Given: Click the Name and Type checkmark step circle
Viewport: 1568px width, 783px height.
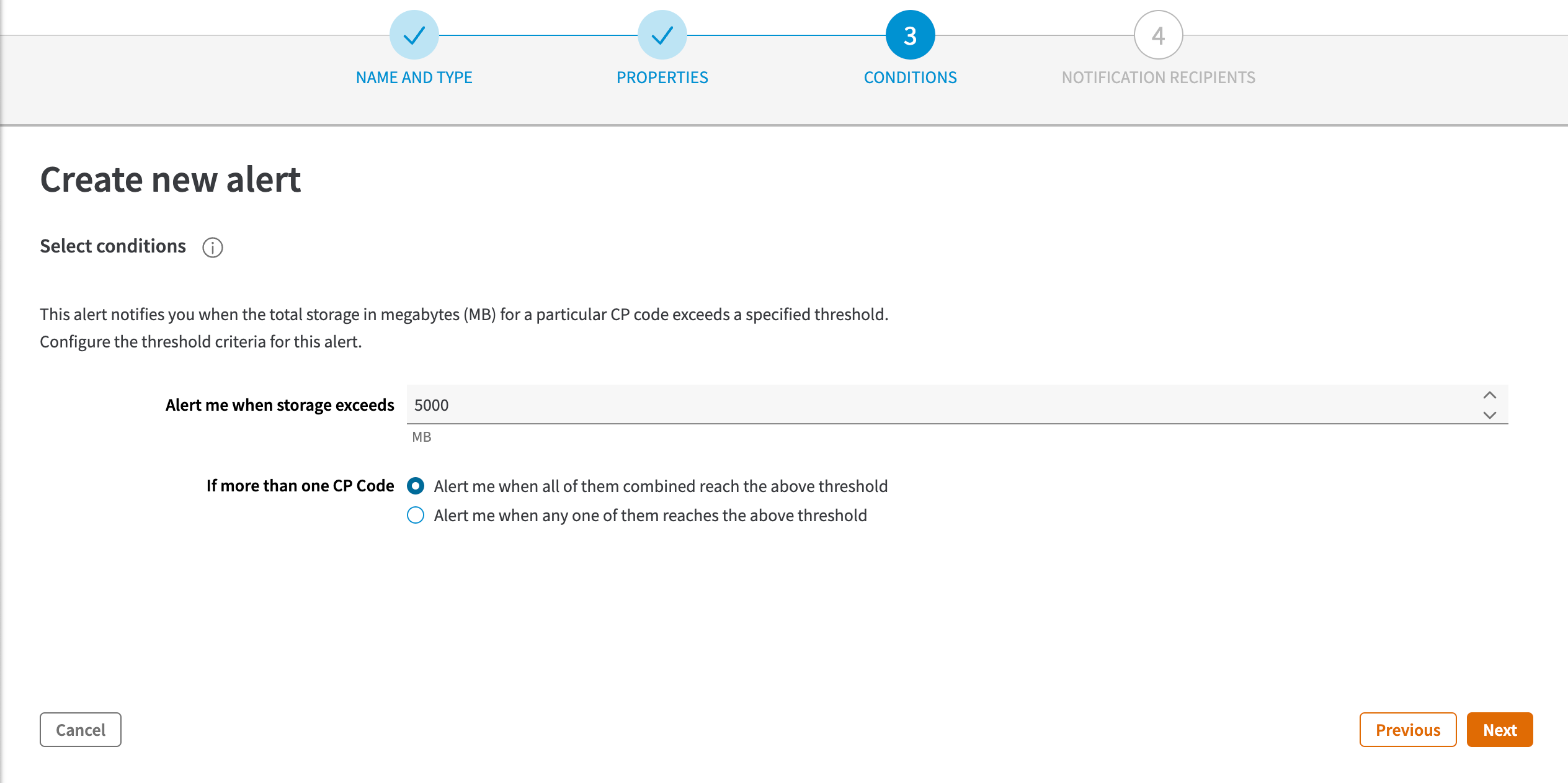Looking at the screenshot, I should click(414, 35).
